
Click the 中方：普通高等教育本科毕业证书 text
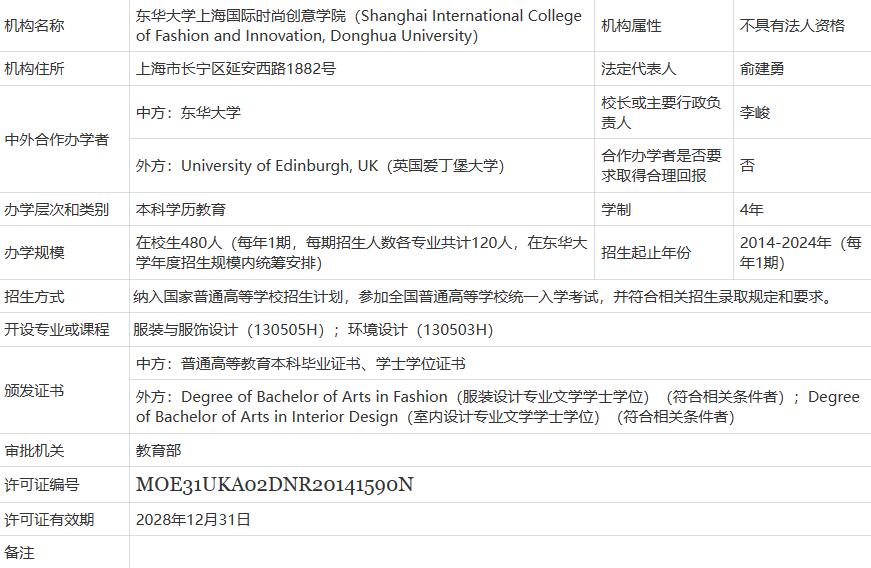(301, 364)
